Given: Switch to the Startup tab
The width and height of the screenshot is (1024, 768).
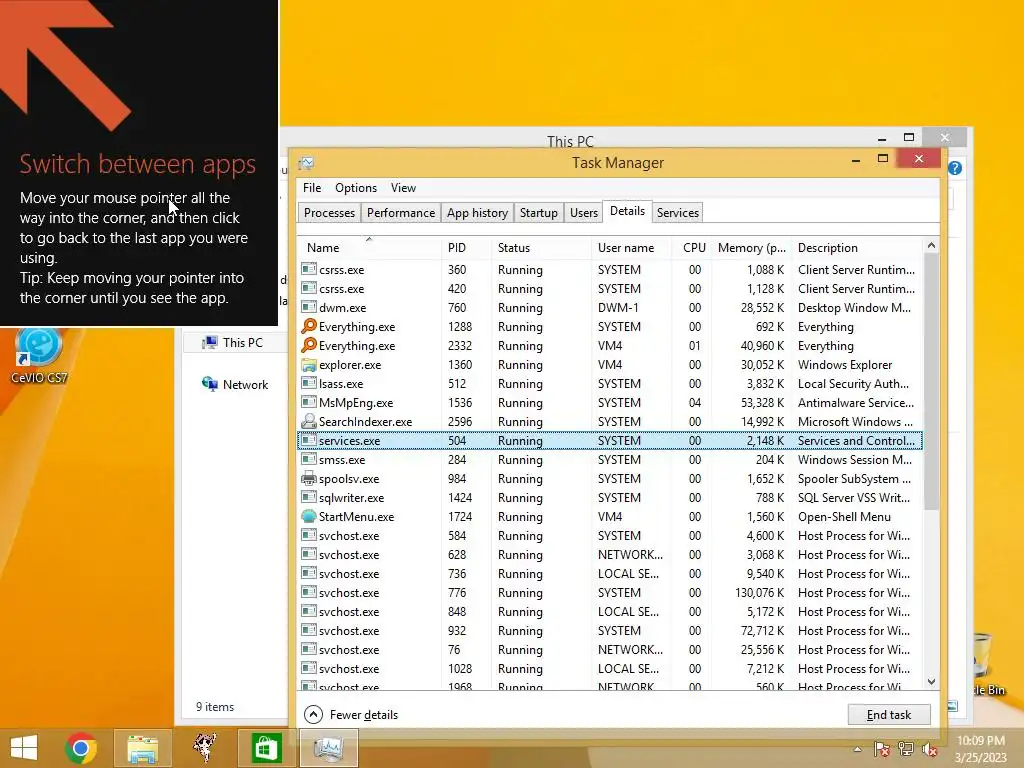Looking at the screenshot, I should click(x=538, y=213).
